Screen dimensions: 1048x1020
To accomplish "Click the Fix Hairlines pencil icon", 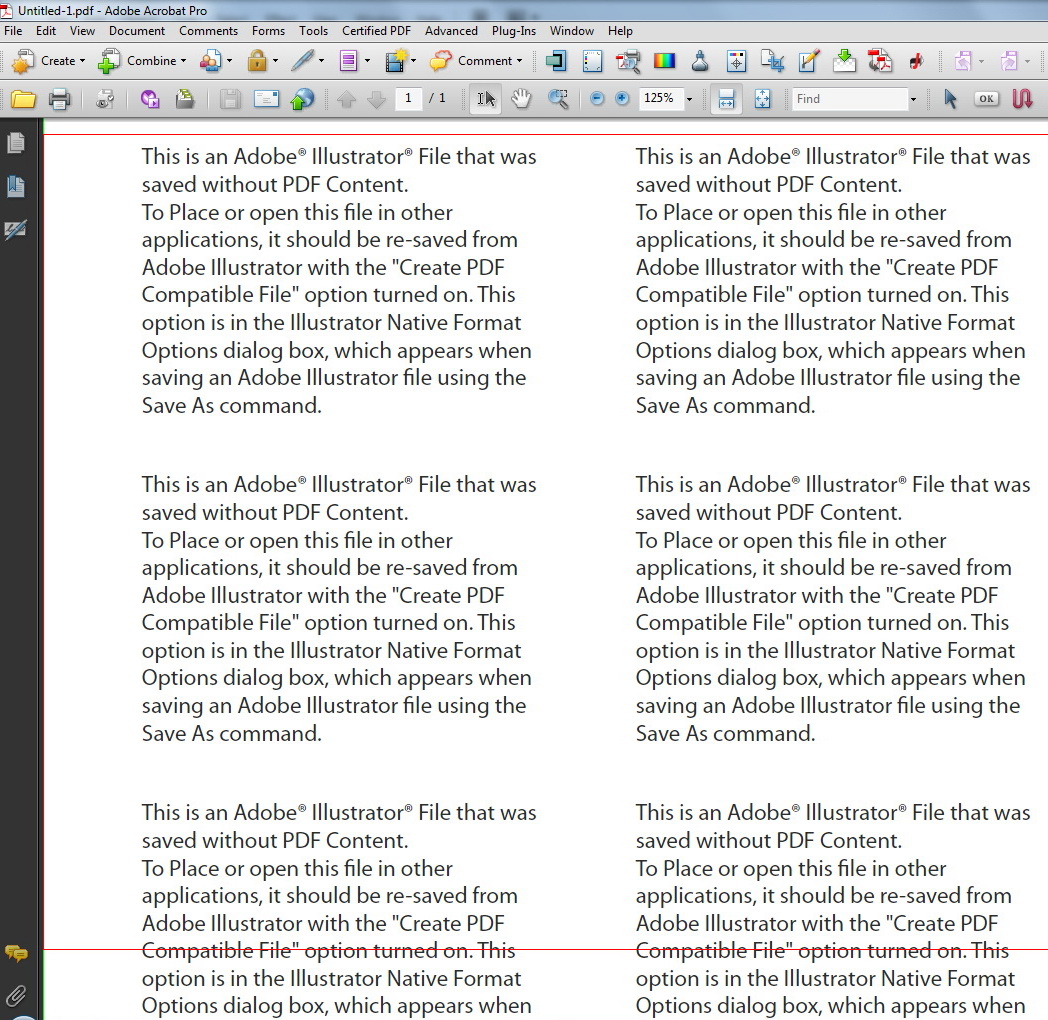I will coord(808,61).
